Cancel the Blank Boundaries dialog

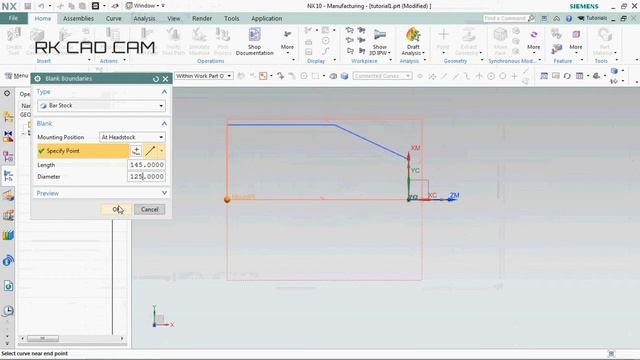(x=149, y=209)
